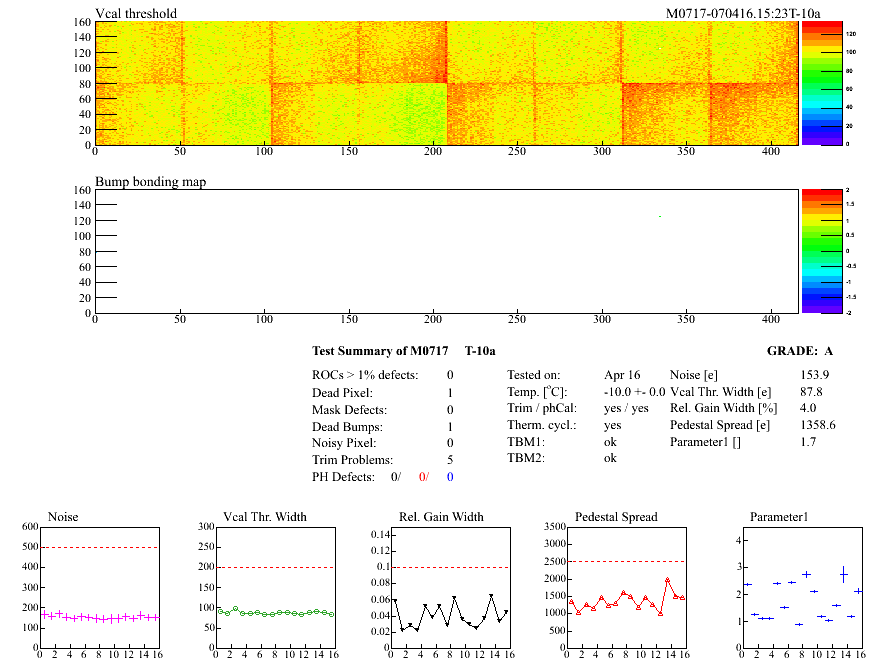Click the GRADE: A label
896x672 pixels.
(x=800, y=351)
